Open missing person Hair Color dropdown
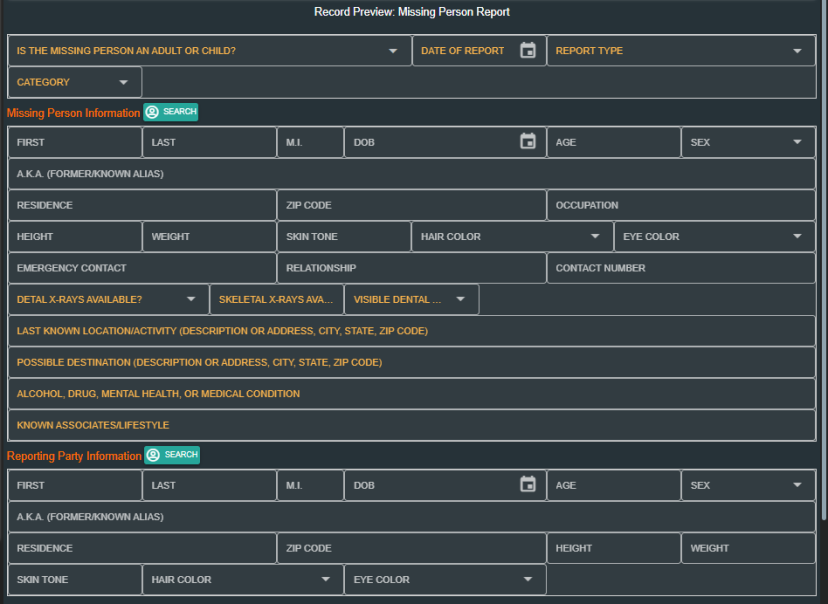 pos(595,237)
